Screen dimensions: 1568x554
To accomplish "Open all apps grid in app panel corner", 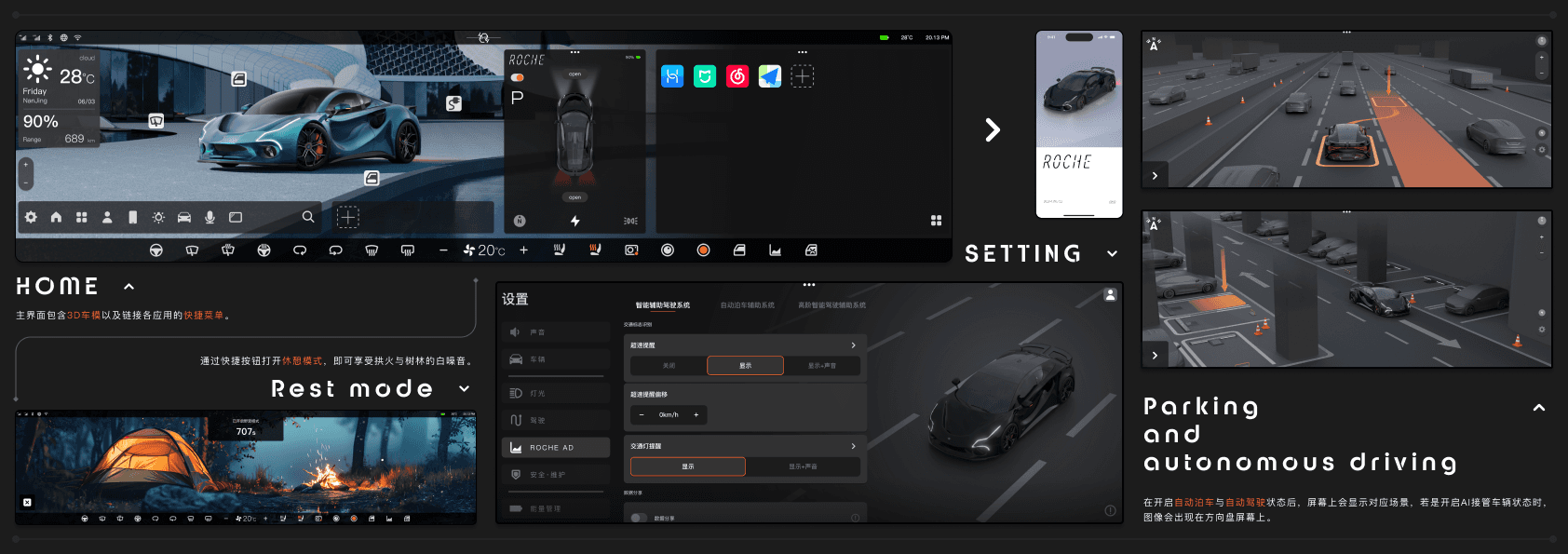I will [936, 221].
